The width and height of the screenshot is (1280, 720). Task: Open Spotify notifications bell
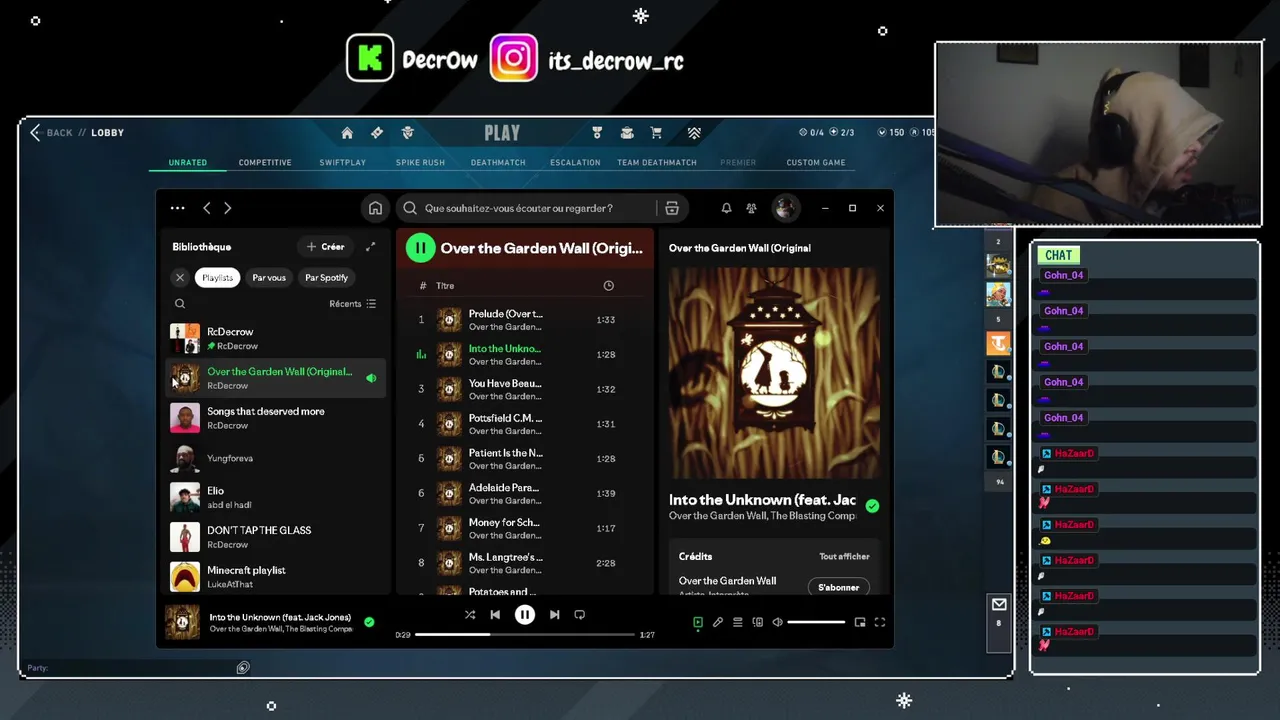pos(726,208)
